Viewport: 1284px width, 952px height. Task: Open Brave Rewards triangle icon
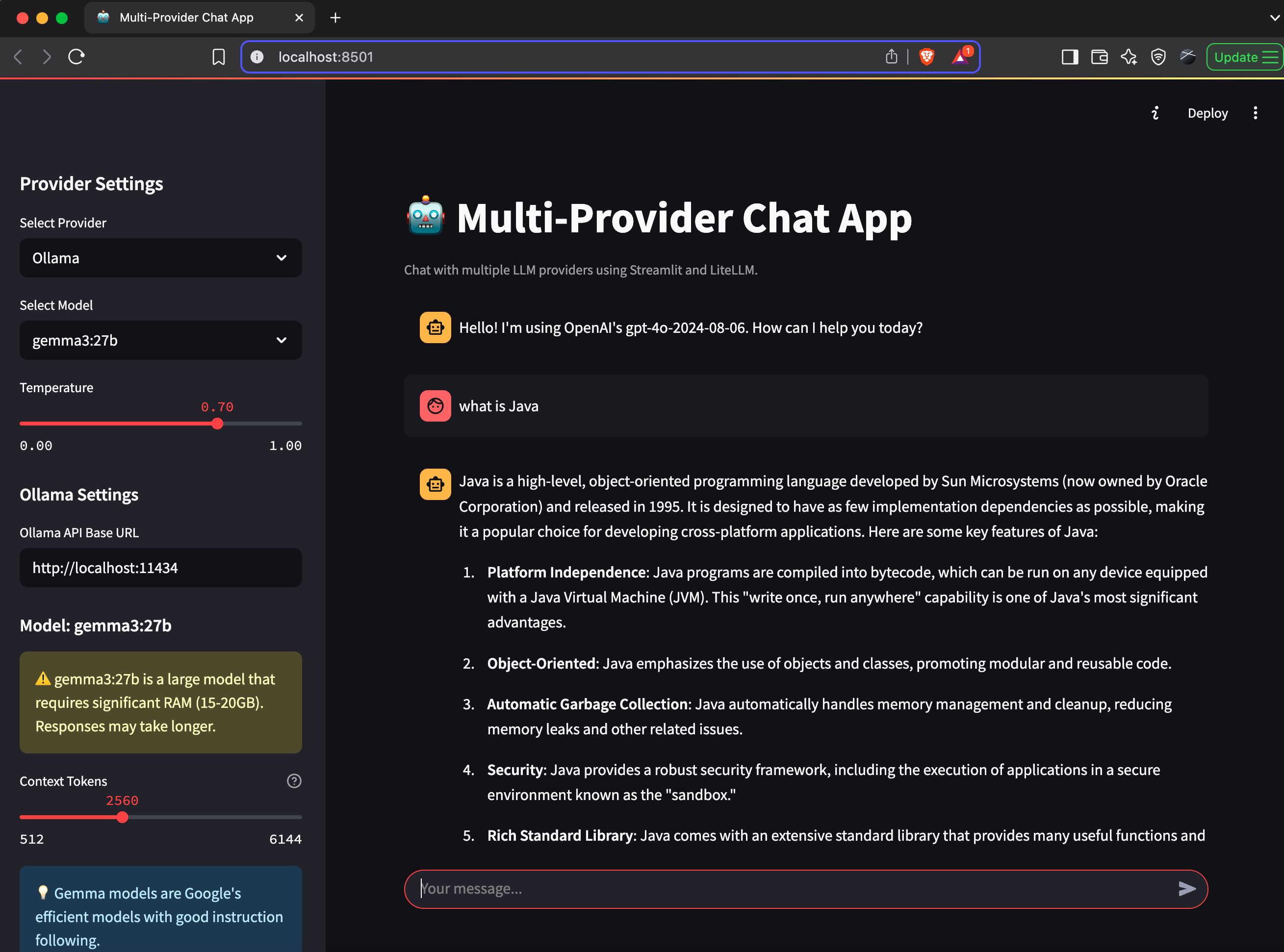961,56
